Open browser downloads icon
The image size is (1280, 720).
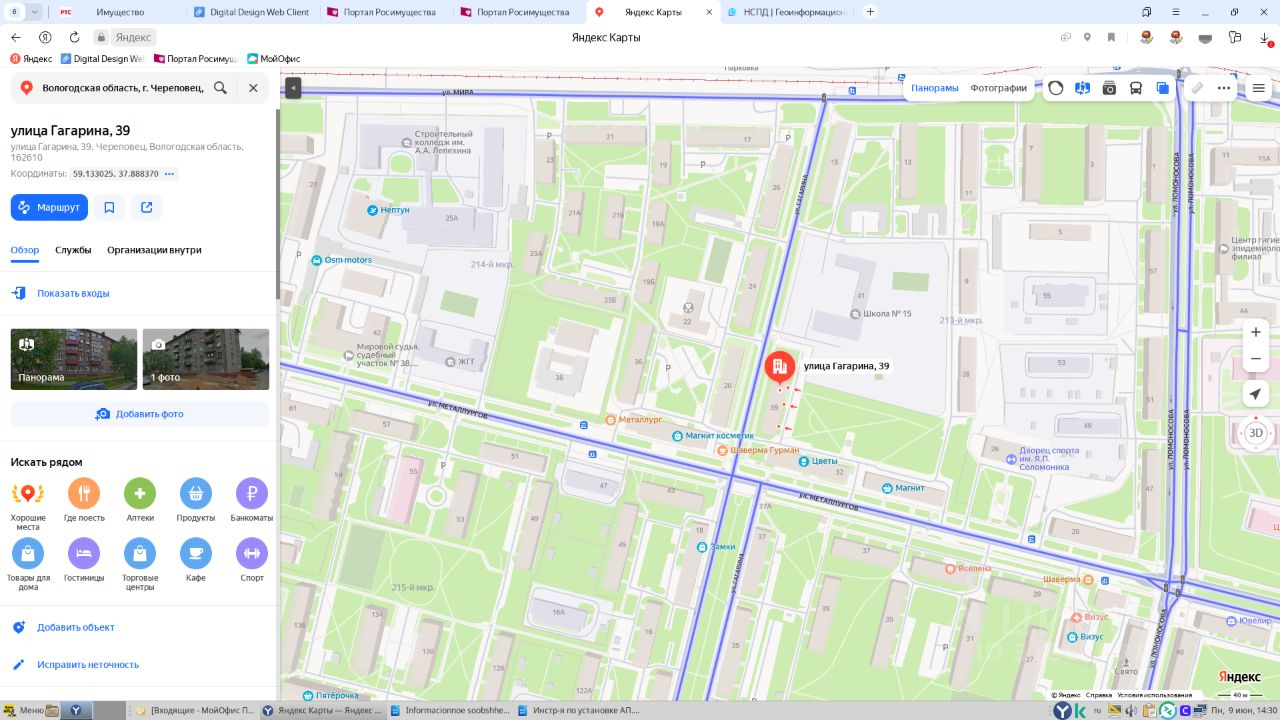[x=1265, y=37]
